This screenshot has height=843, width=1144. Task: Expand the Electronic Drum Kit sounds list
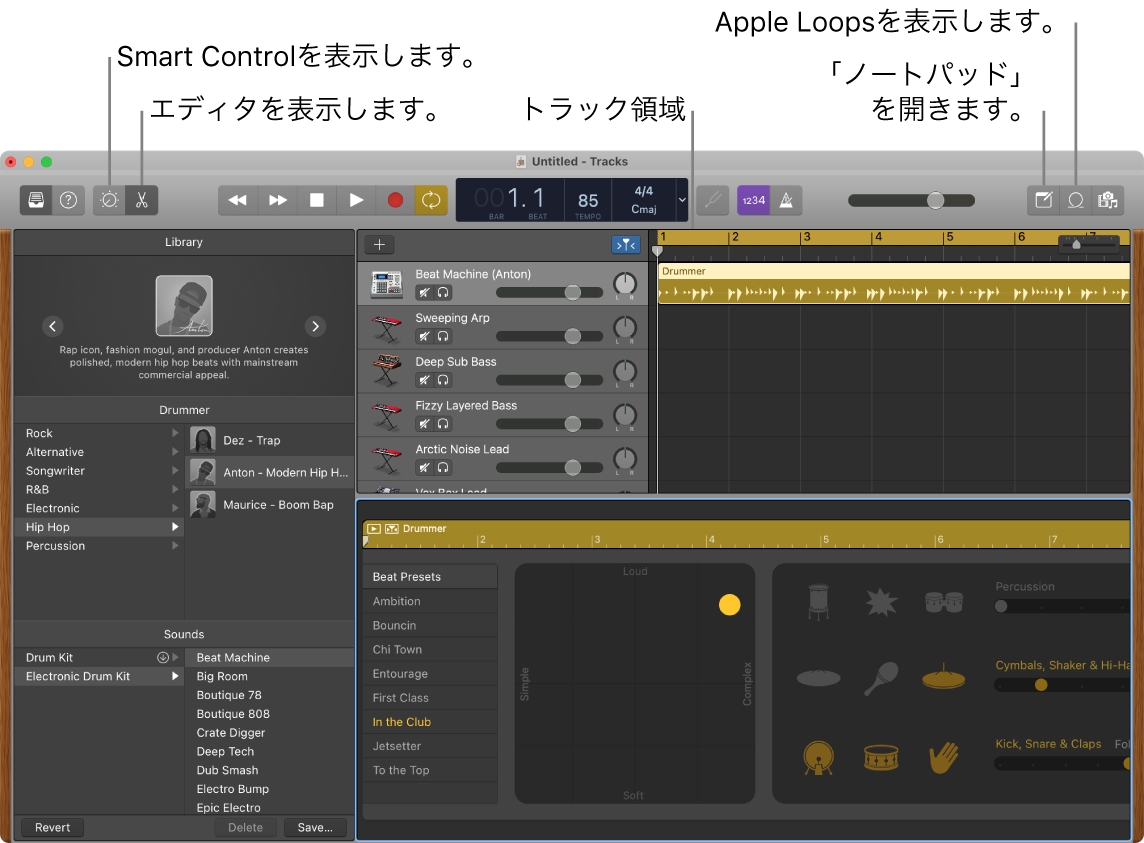(x=176, y=676)
